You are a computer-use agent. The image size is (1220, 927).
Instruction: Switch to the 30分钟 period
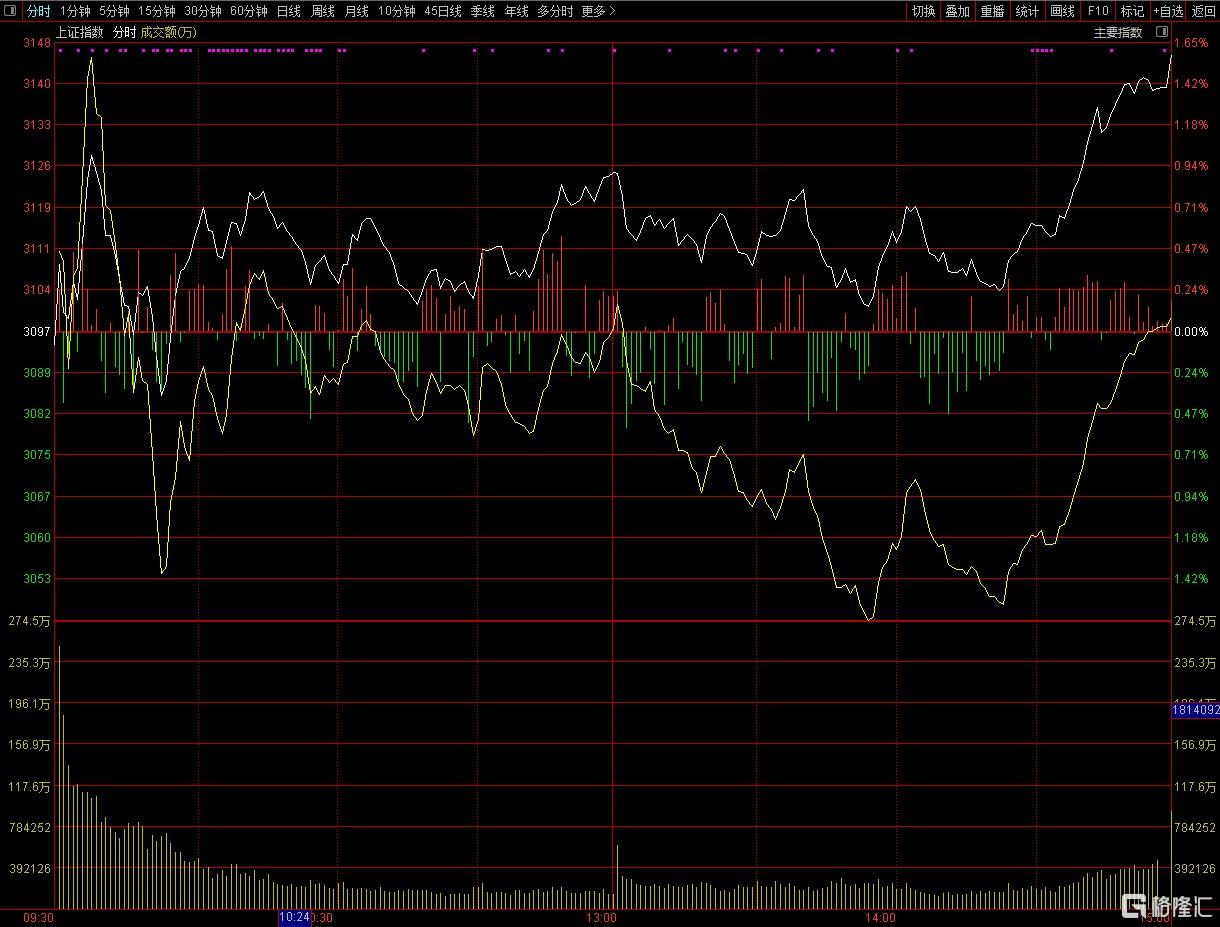tap(203, 11)
